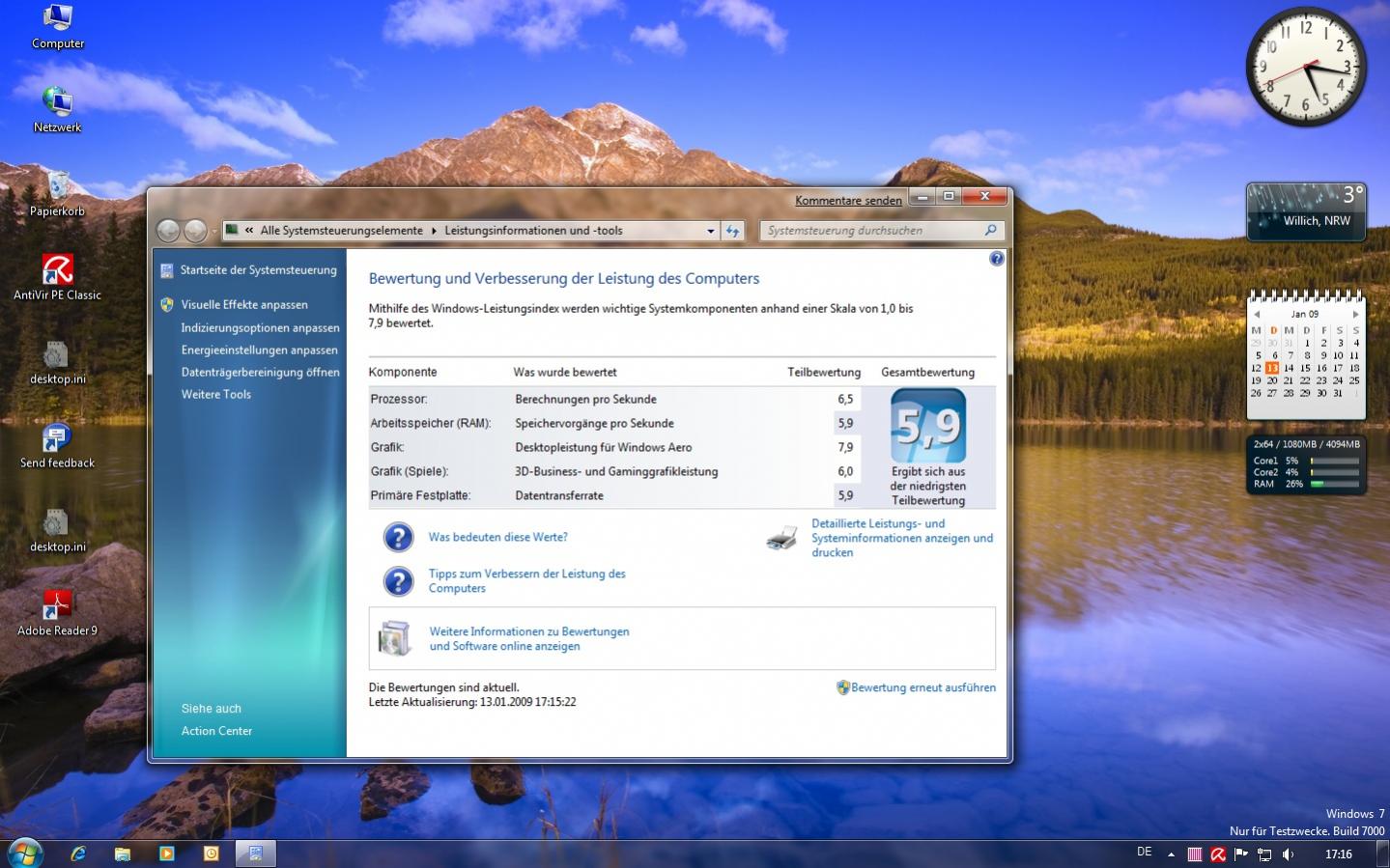Image resolution: width=1390 pixels, height=868 pixels.
Task: Open Internet Explorer from the taskbar
Action: click(78, 854)
